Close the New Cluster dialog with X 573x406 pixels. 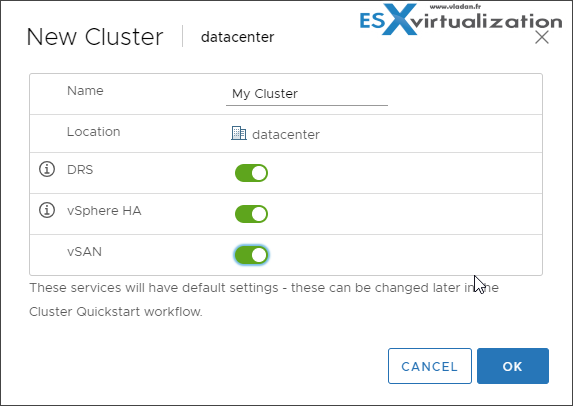point(542,37)
